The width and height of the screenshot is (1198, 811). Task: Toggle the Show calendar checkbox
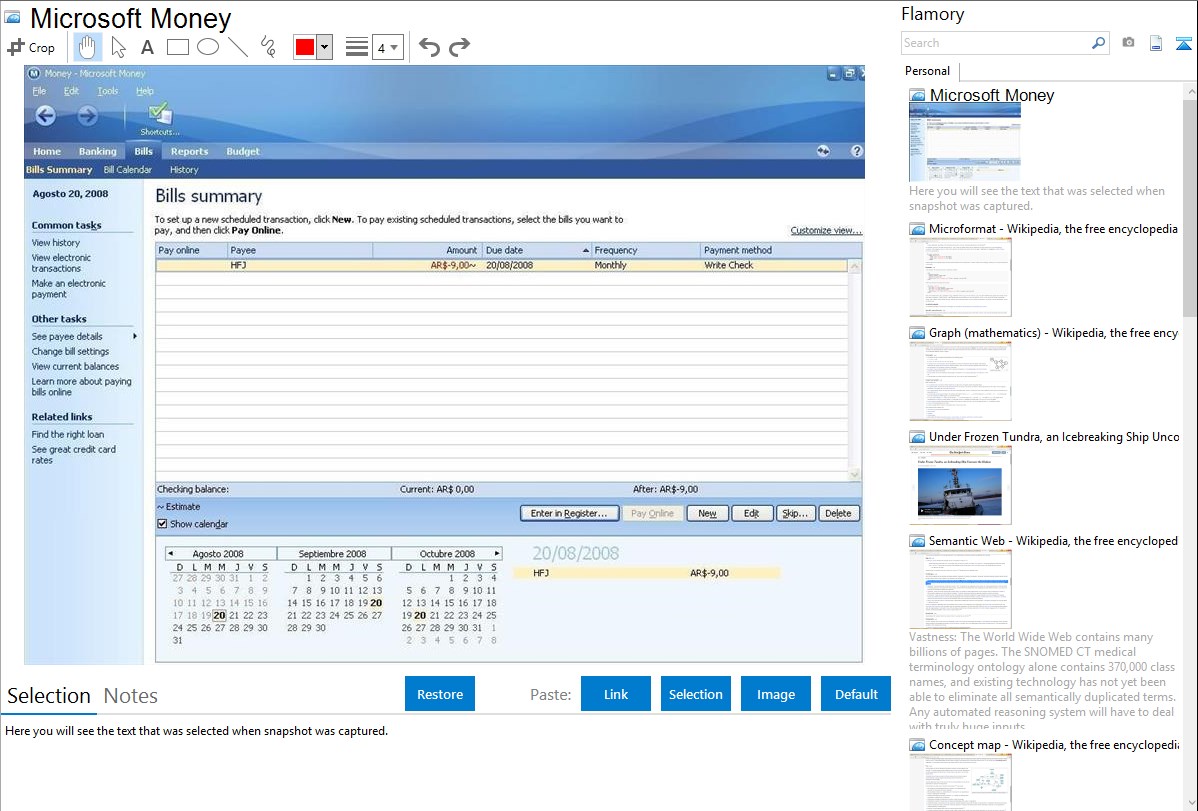pyautogui.click(x=163, y=524)
